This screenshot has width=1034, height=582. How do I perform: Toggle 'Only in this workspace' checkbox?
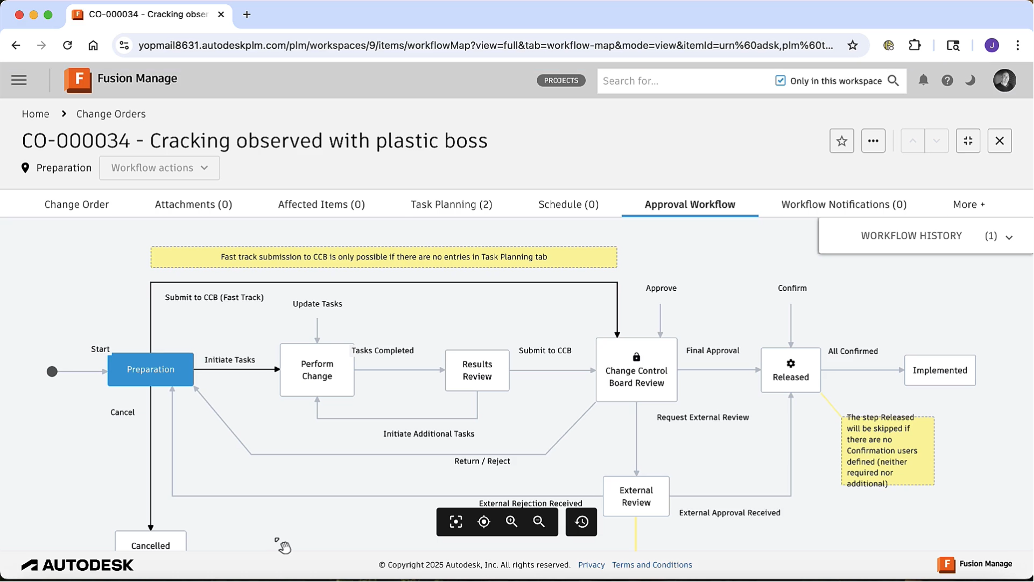(780, 80)
